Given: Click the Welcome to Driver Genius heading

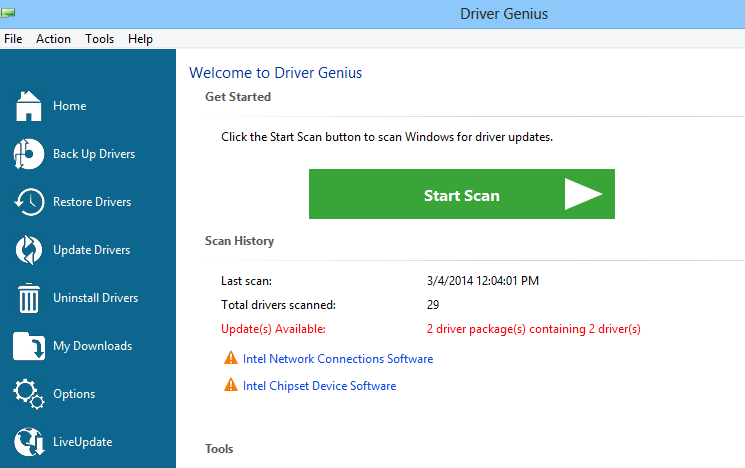Looking at the screenshot, I should click(276, 73).
